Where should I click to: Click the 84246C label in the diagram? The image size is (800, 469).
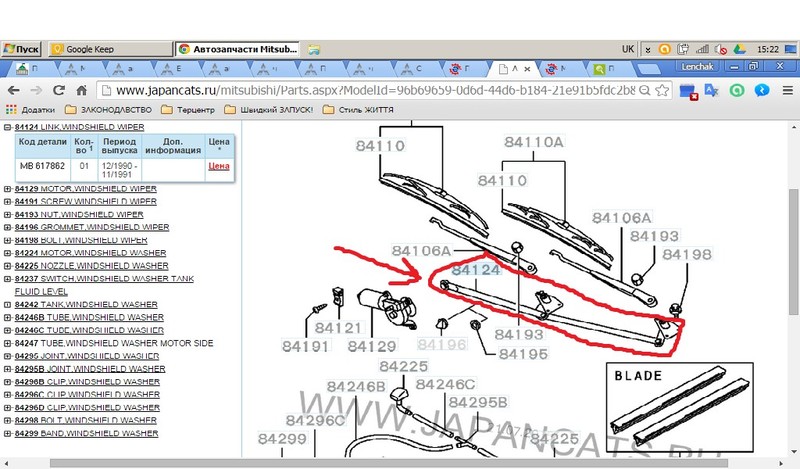(x=445, y=384)
